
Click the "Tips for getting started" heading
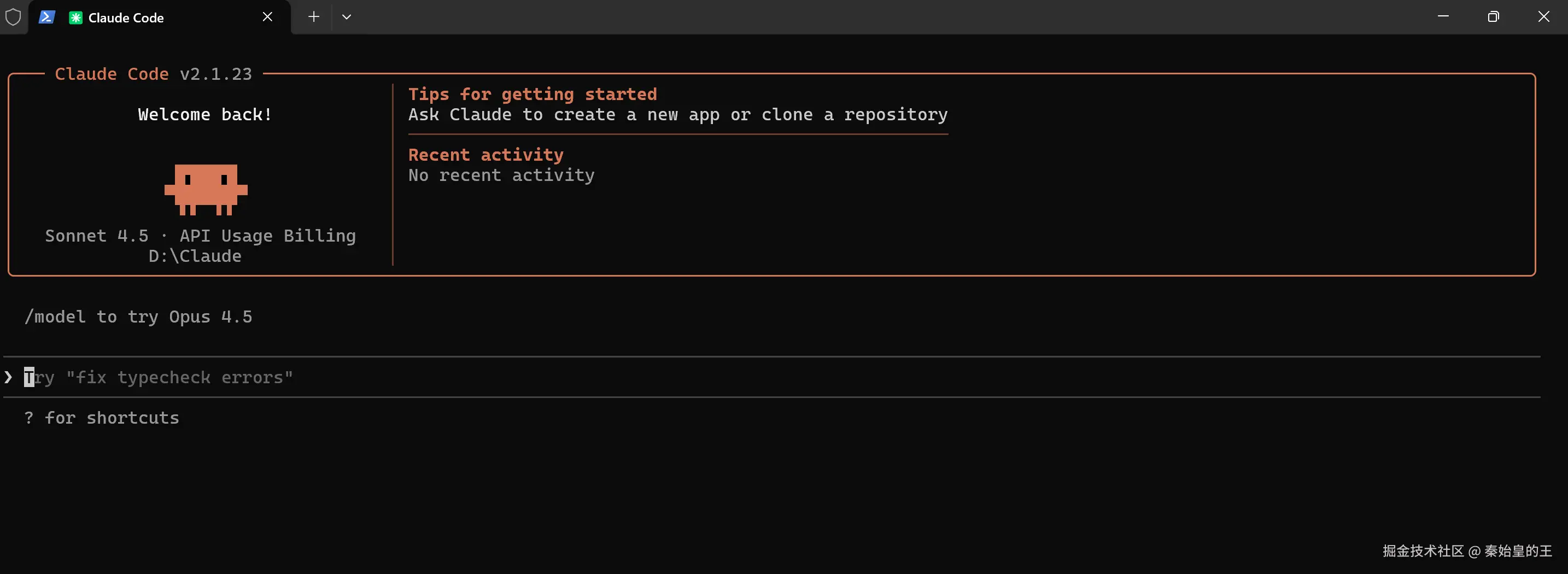click(x=533, y=95)
